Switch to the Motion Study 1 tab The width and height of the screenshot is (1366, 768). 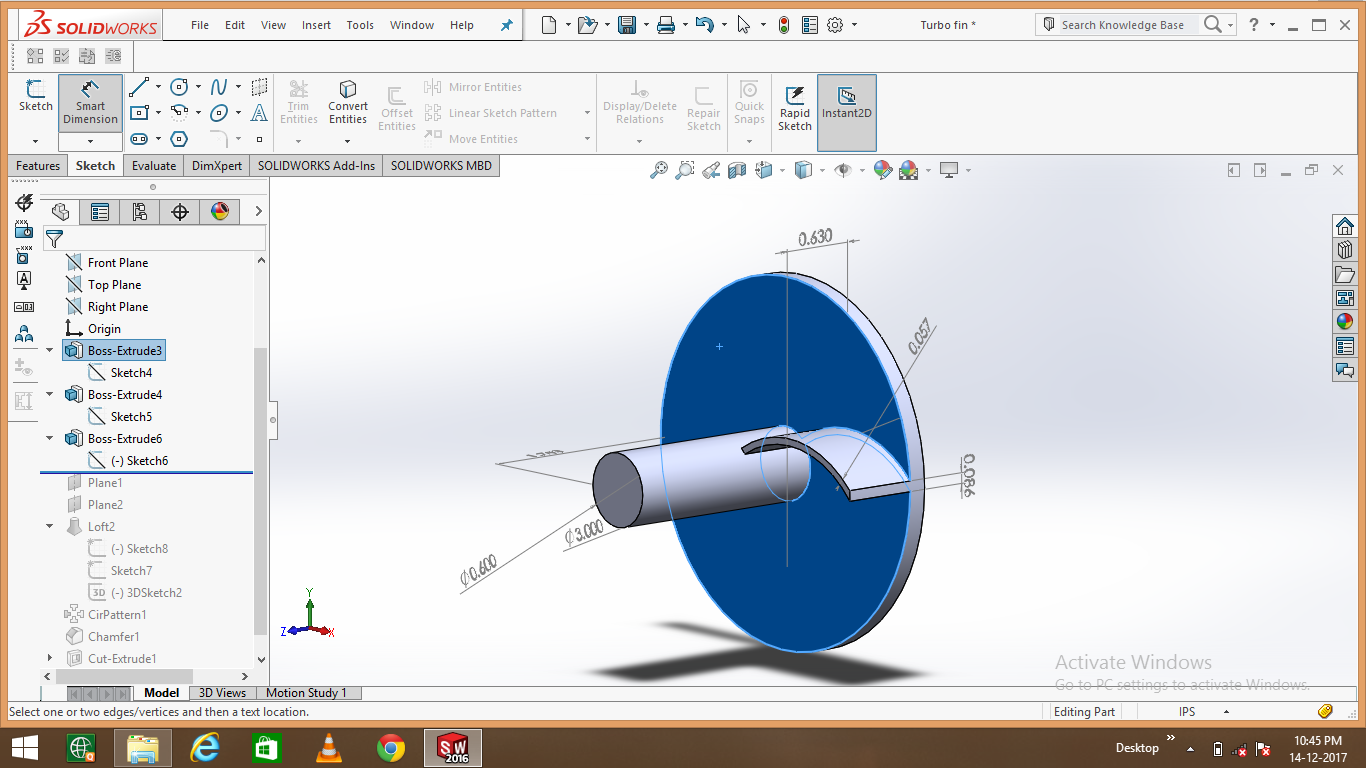point(306,693)
